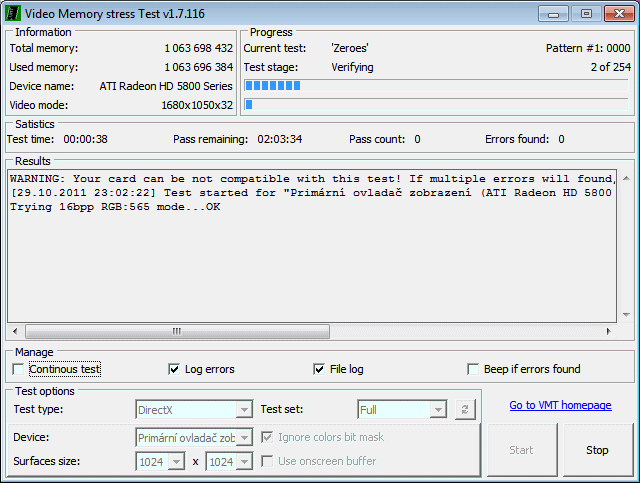Click the video mode 1680x1050x32 value
640x483 pixels.
(197, 105)
